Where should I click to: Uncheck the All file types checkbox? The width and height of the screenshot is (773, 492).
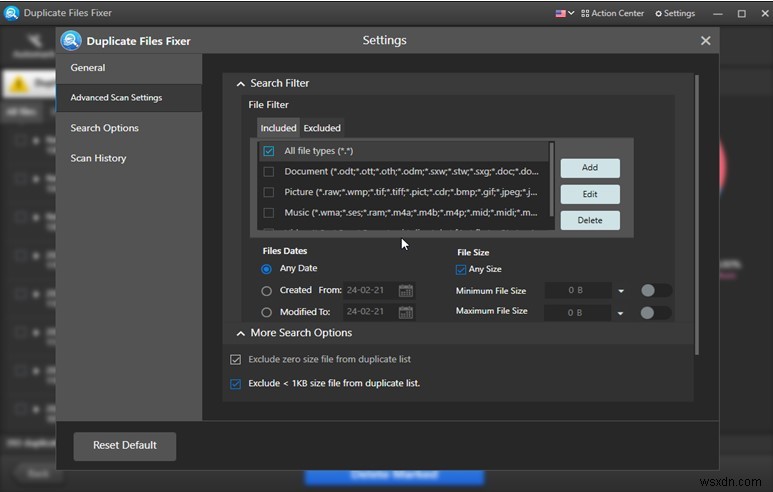(x=268, y=151)
